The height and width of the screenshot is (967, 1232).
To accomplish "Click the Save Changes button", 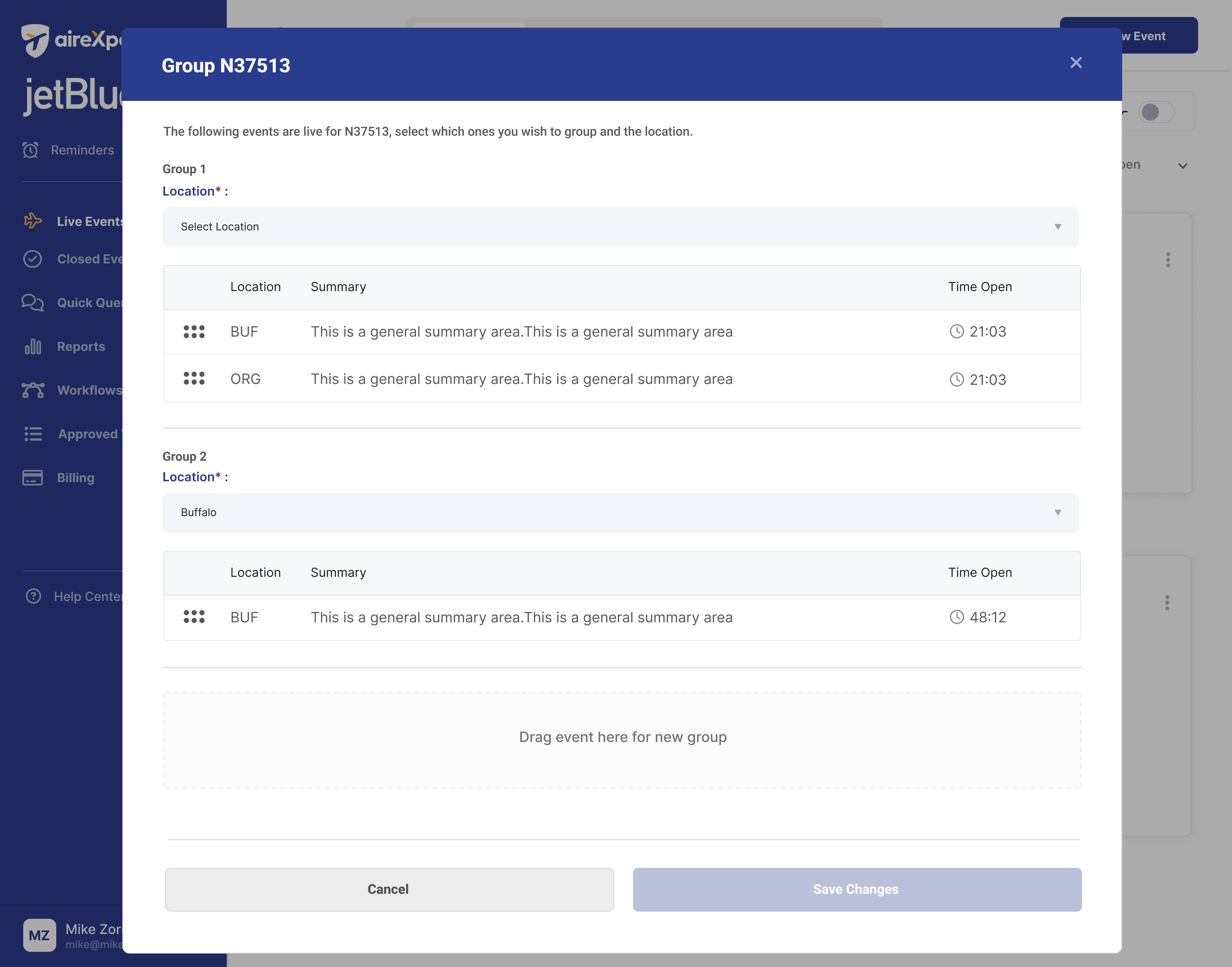I will tap(857, 889).
